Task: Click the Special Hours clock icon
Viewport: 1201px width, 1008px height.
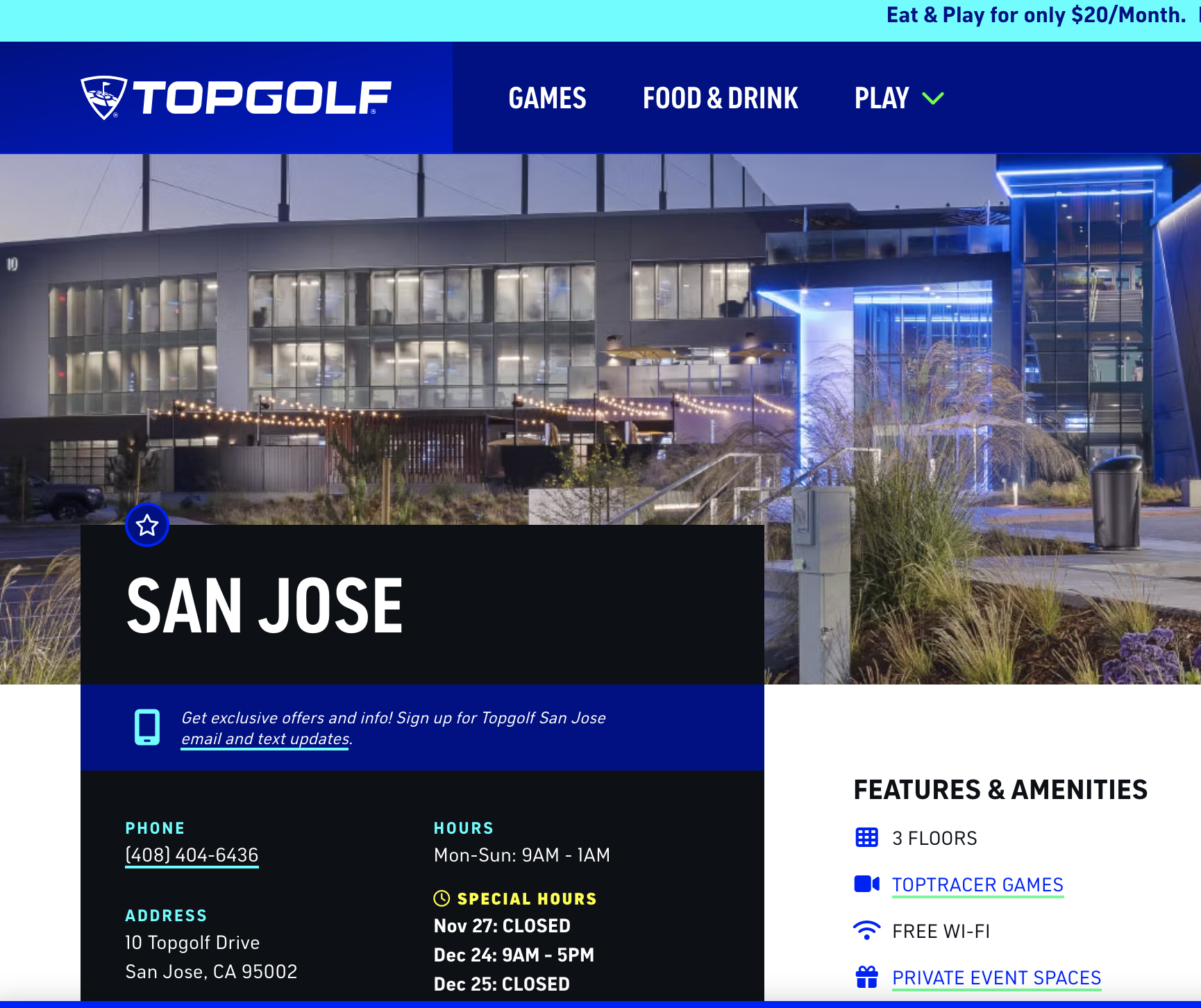Action: pyautogui.click(x=442, y=898)
